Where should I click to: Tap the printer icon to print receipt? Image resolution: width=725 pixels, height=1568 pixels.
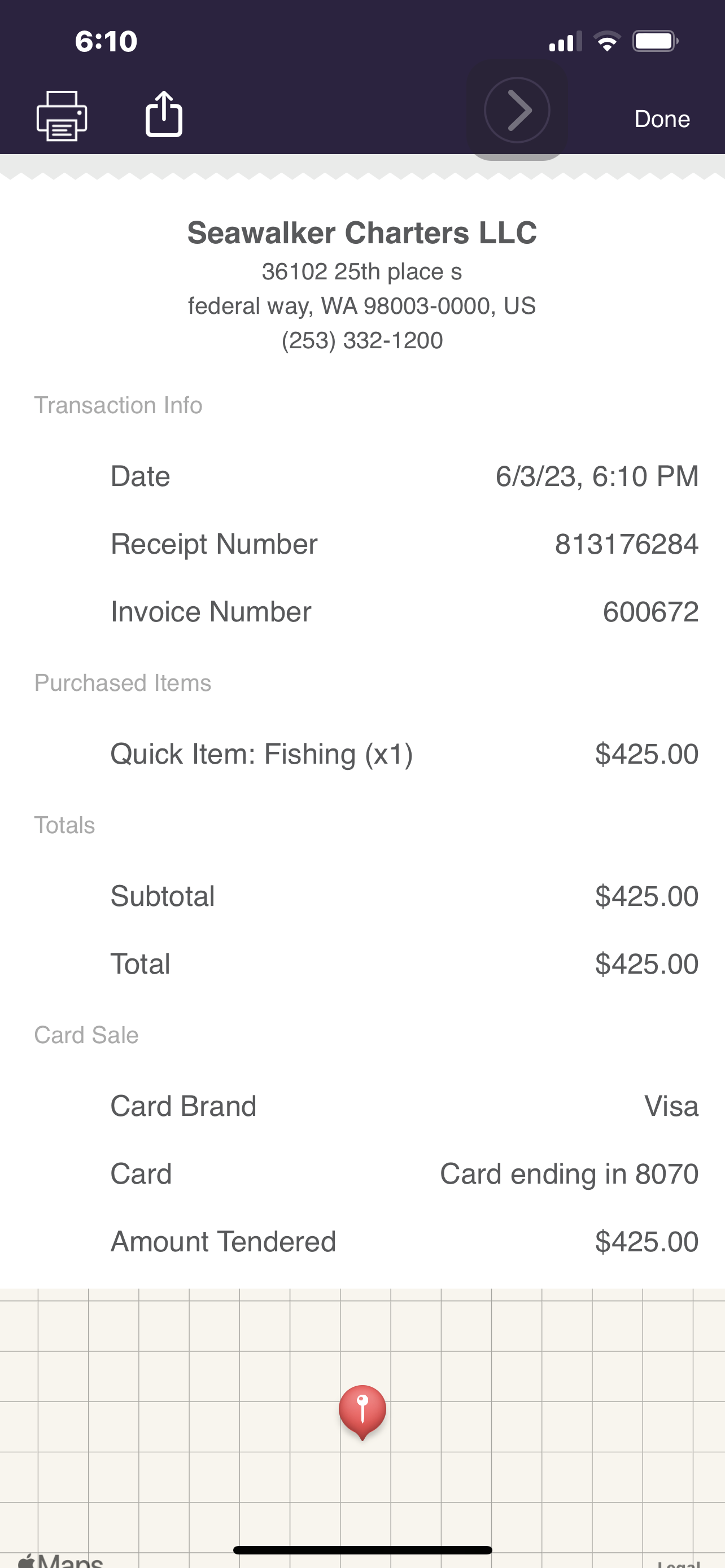pyautogui.click(x=62, y=116)
